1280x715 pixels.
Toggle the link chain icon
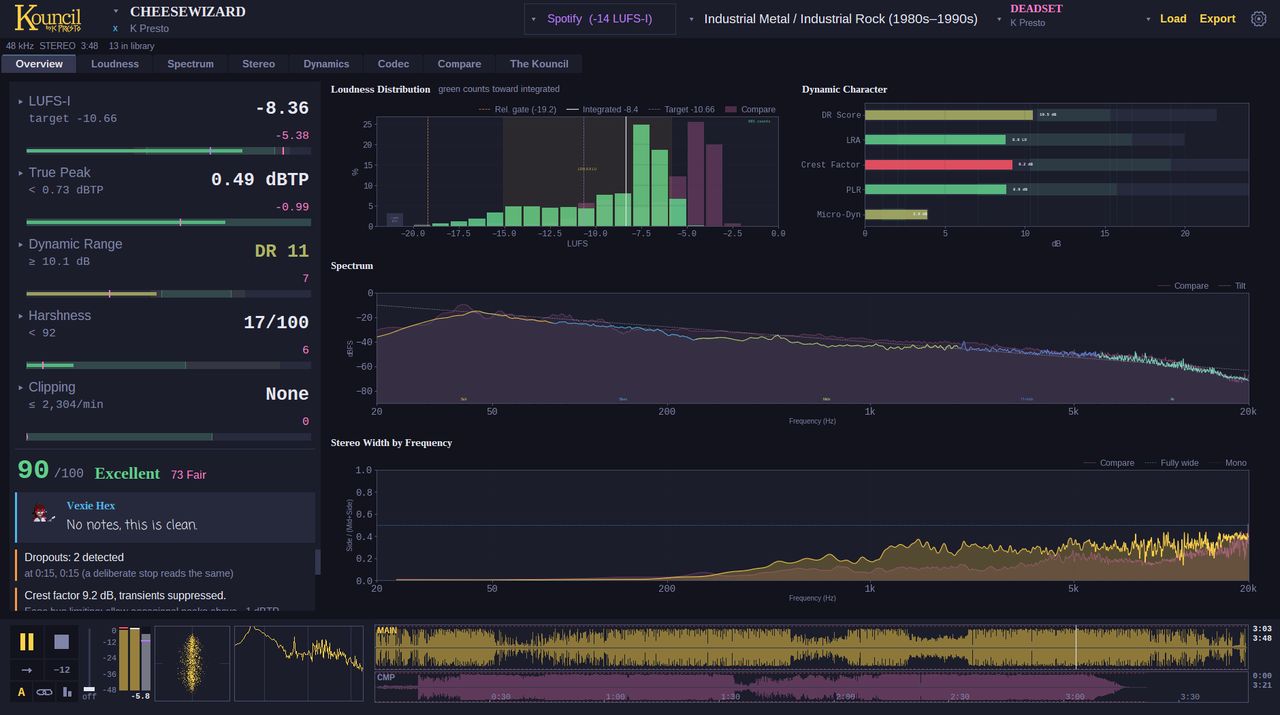[44, 691]
